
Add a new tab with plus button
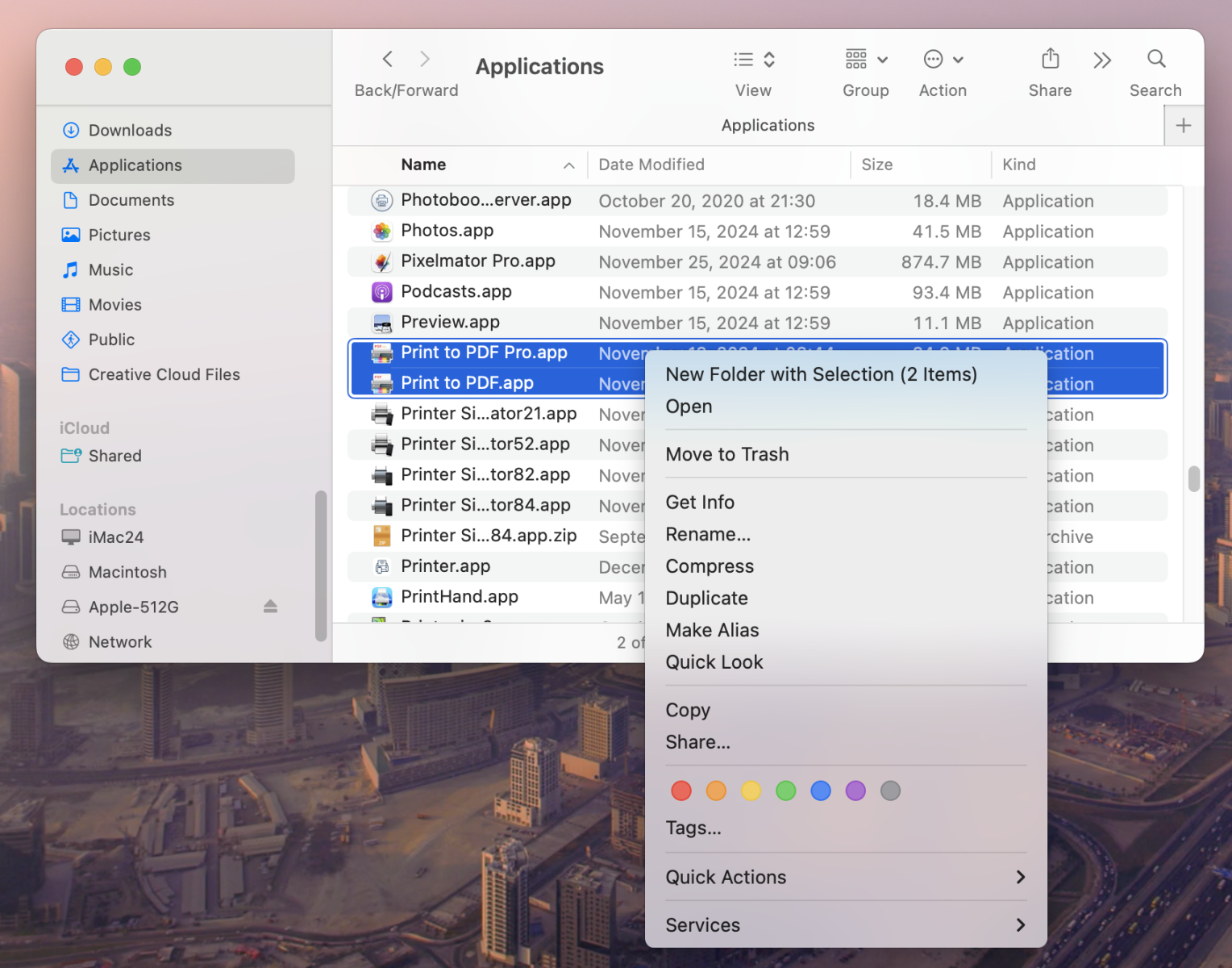pos(1184,126)
